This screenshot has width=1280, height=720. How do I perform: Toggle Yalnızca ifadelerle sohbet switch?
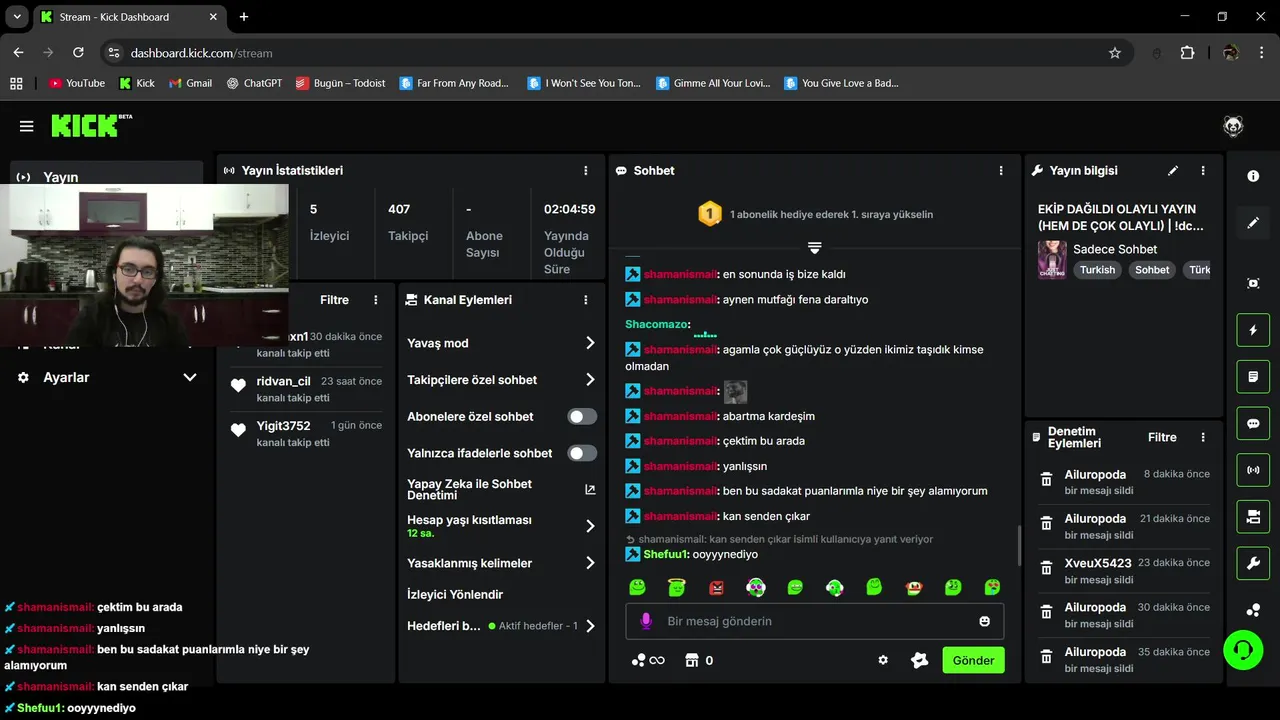pos(582,453)
